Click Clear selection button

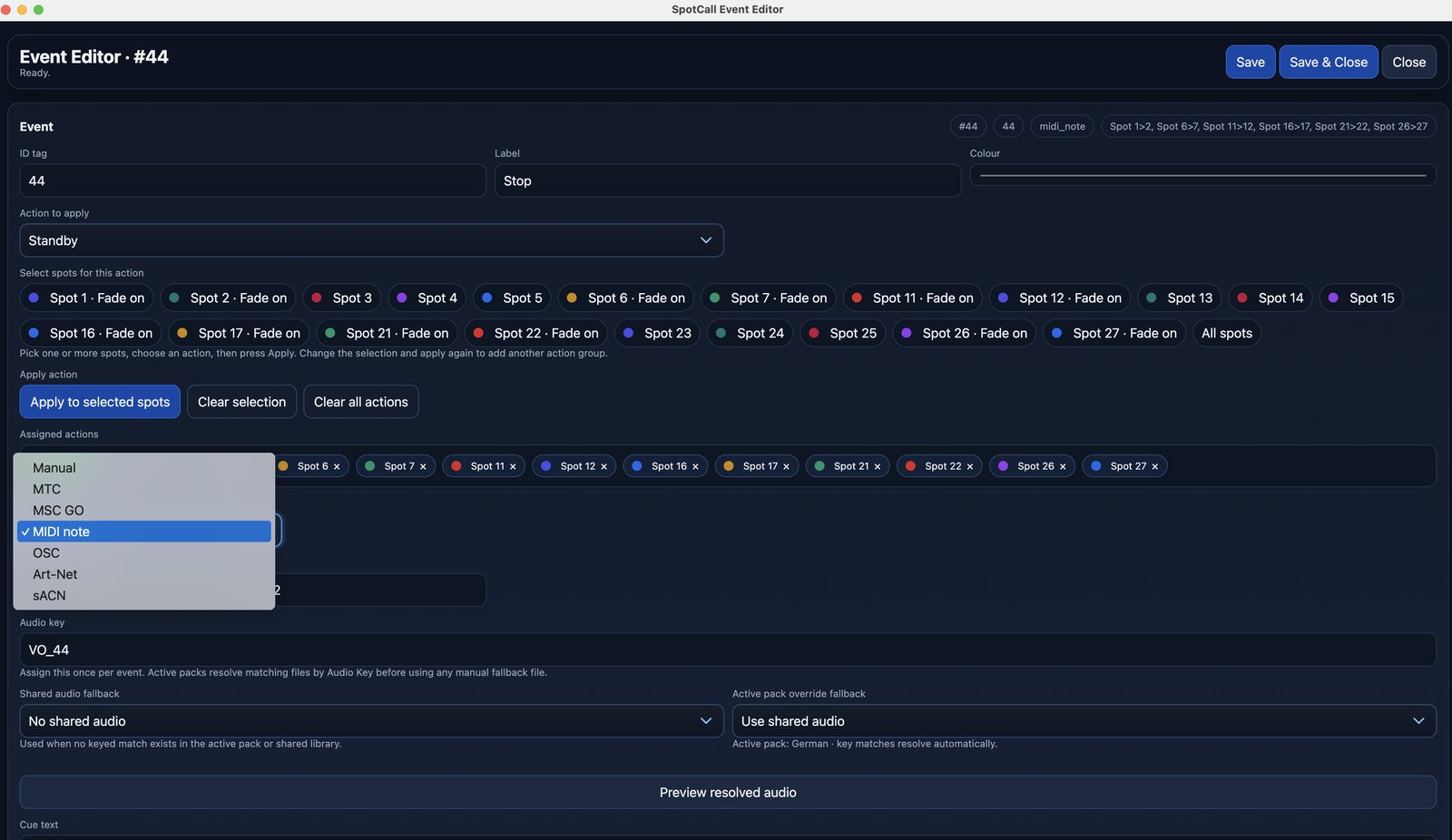241,402
